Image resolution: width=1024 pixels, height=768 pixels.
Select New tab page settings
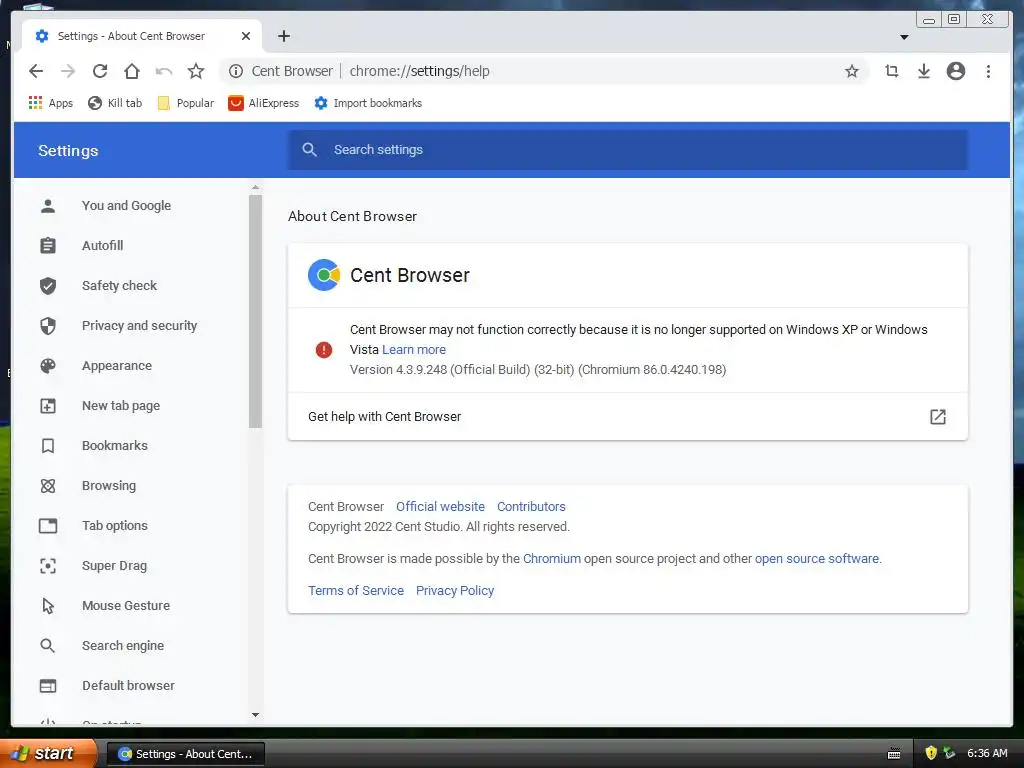[x=121, y=406]
